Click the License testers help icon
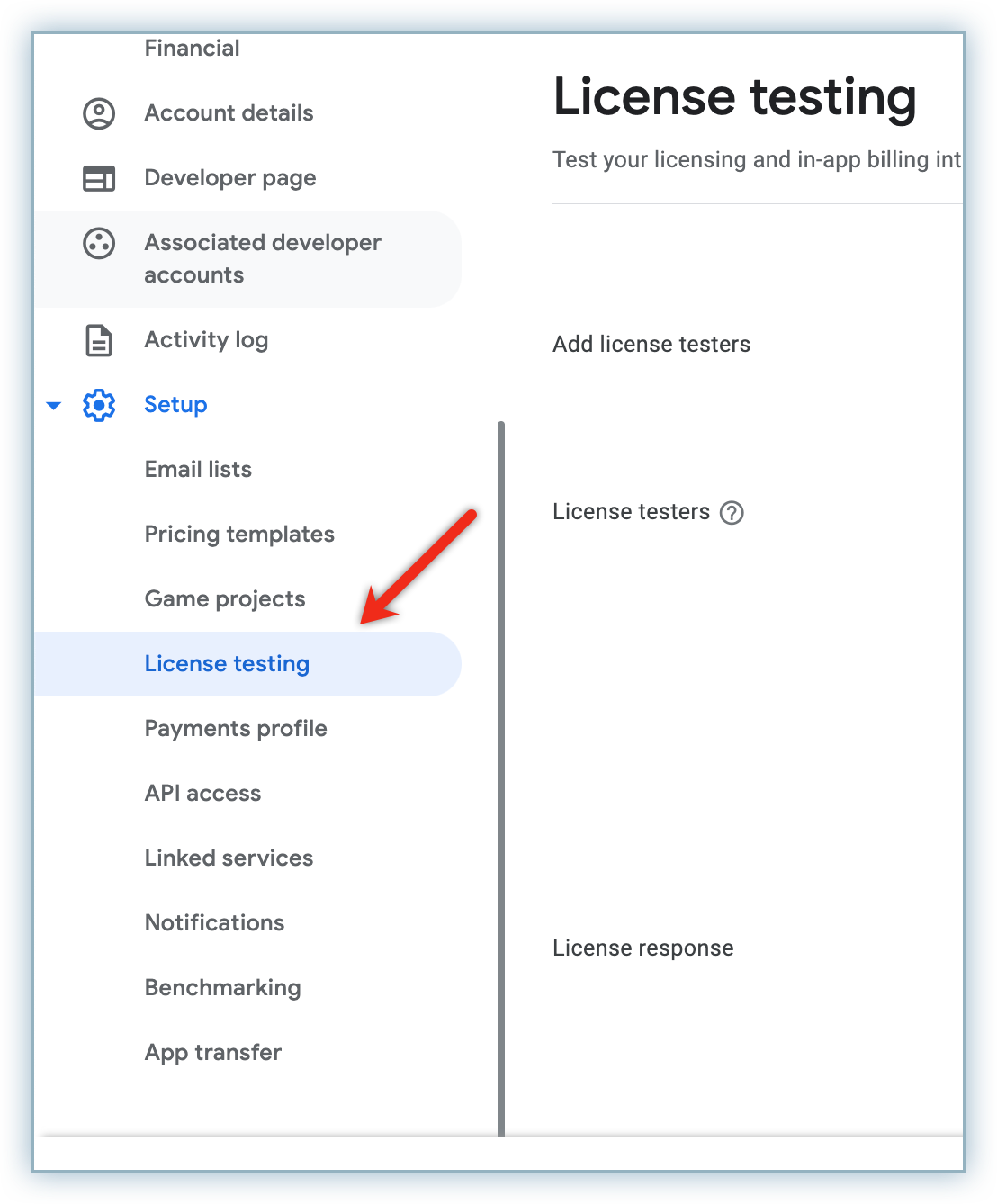Screen dimensions: 997x1204 click(732, 513)
